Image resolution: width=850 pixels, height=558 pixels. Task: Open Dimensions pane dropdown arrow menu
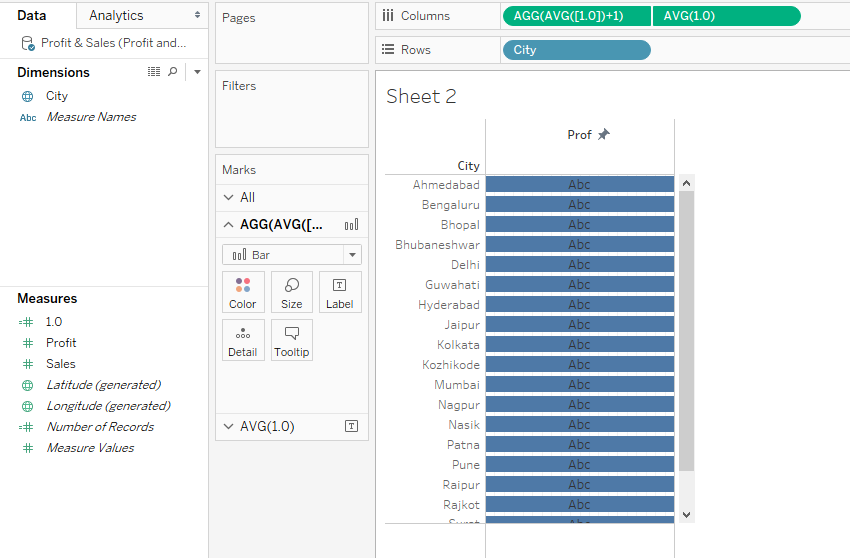(197, 72)
